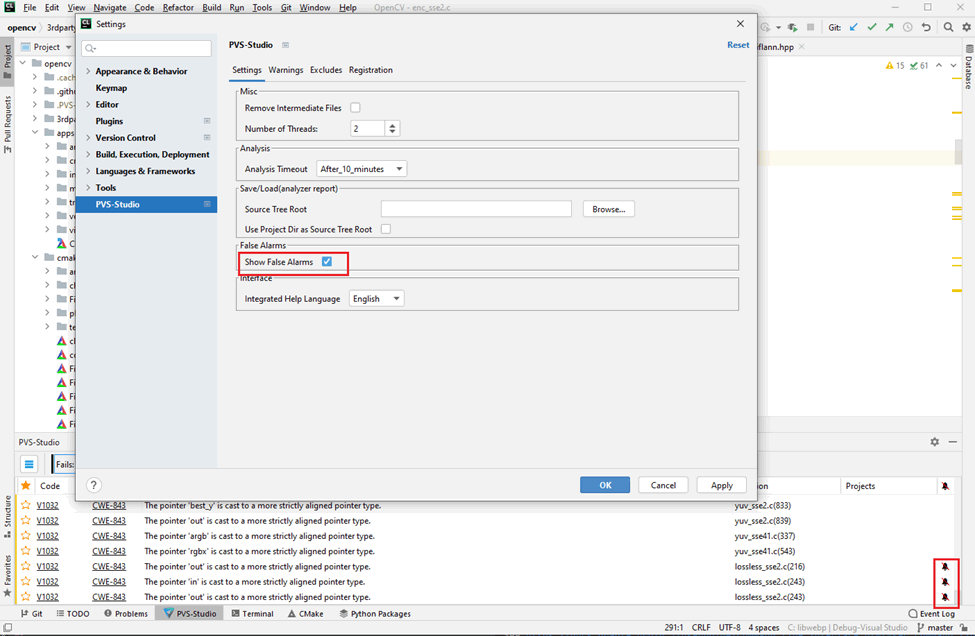
Task: Open the File menu
Action: pyautogui.click(x=29, y=7)
